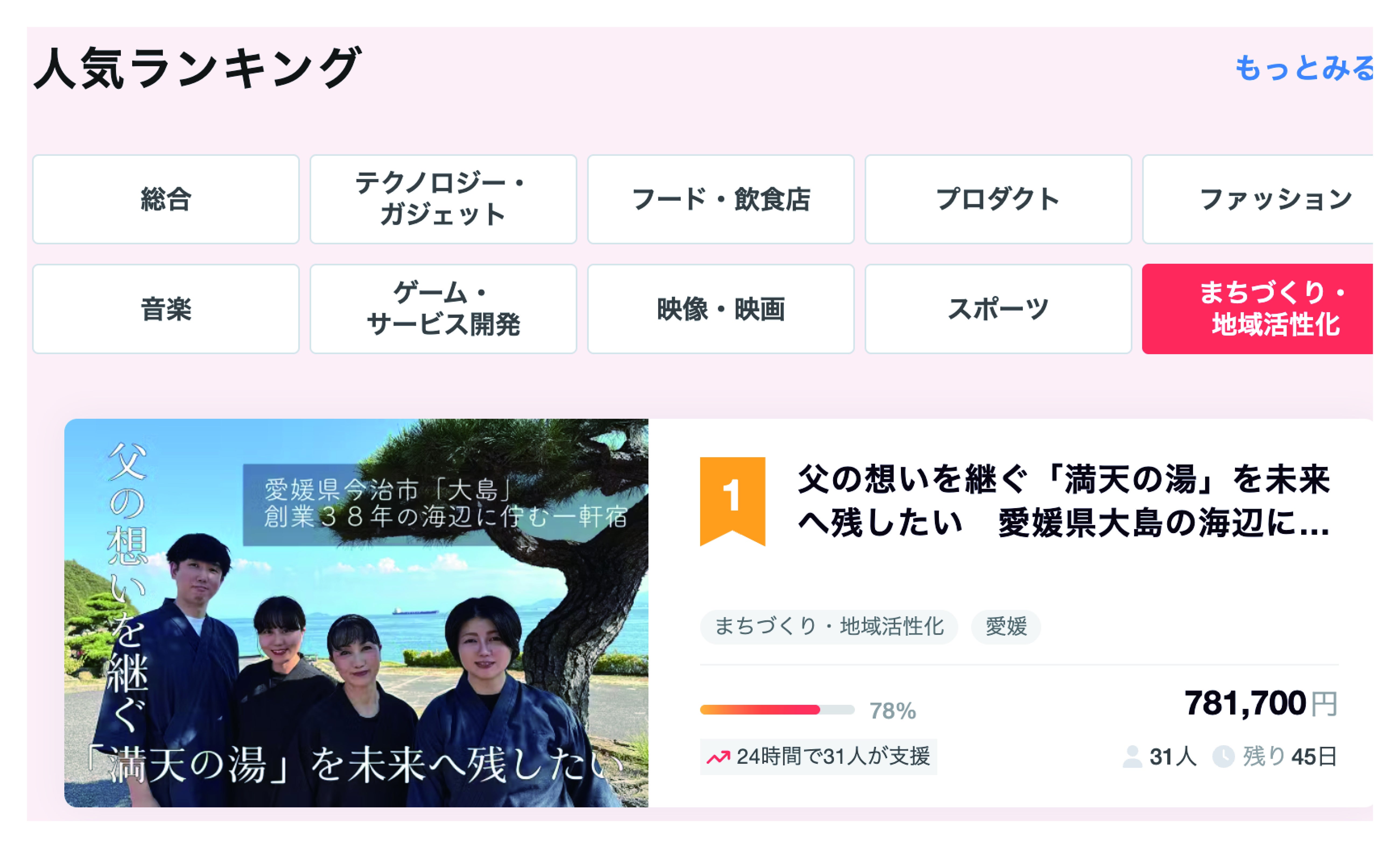Click the clock icon beside 残り45日
Image resolution: width=1400 pixels, height=848 pixels.
1223,756
